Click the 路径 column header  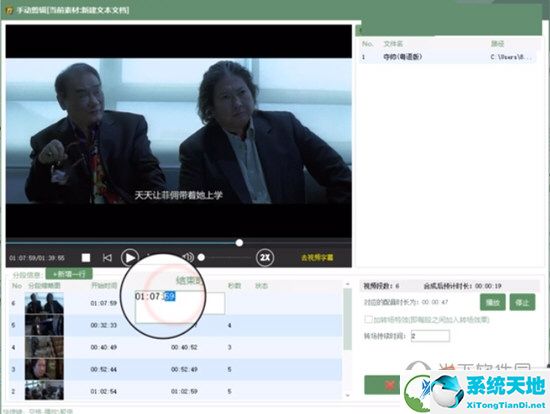point(497,44)
